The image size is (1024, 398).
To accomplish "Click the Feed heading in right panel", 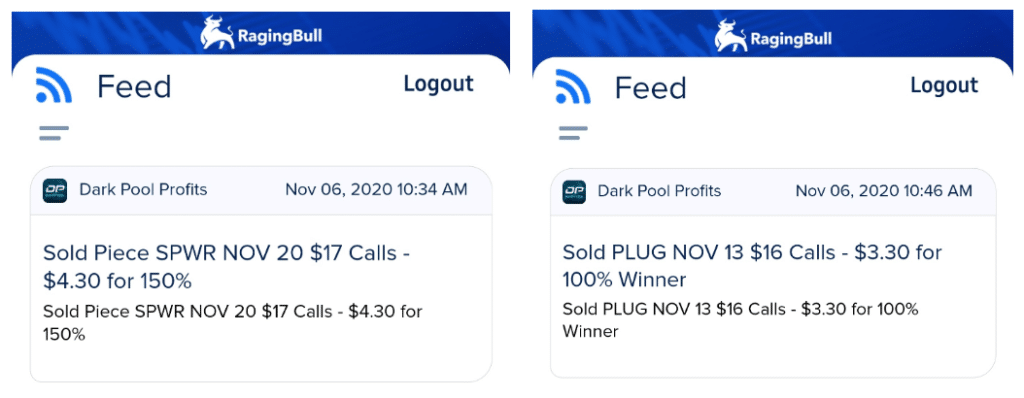I will click(650, 88).
